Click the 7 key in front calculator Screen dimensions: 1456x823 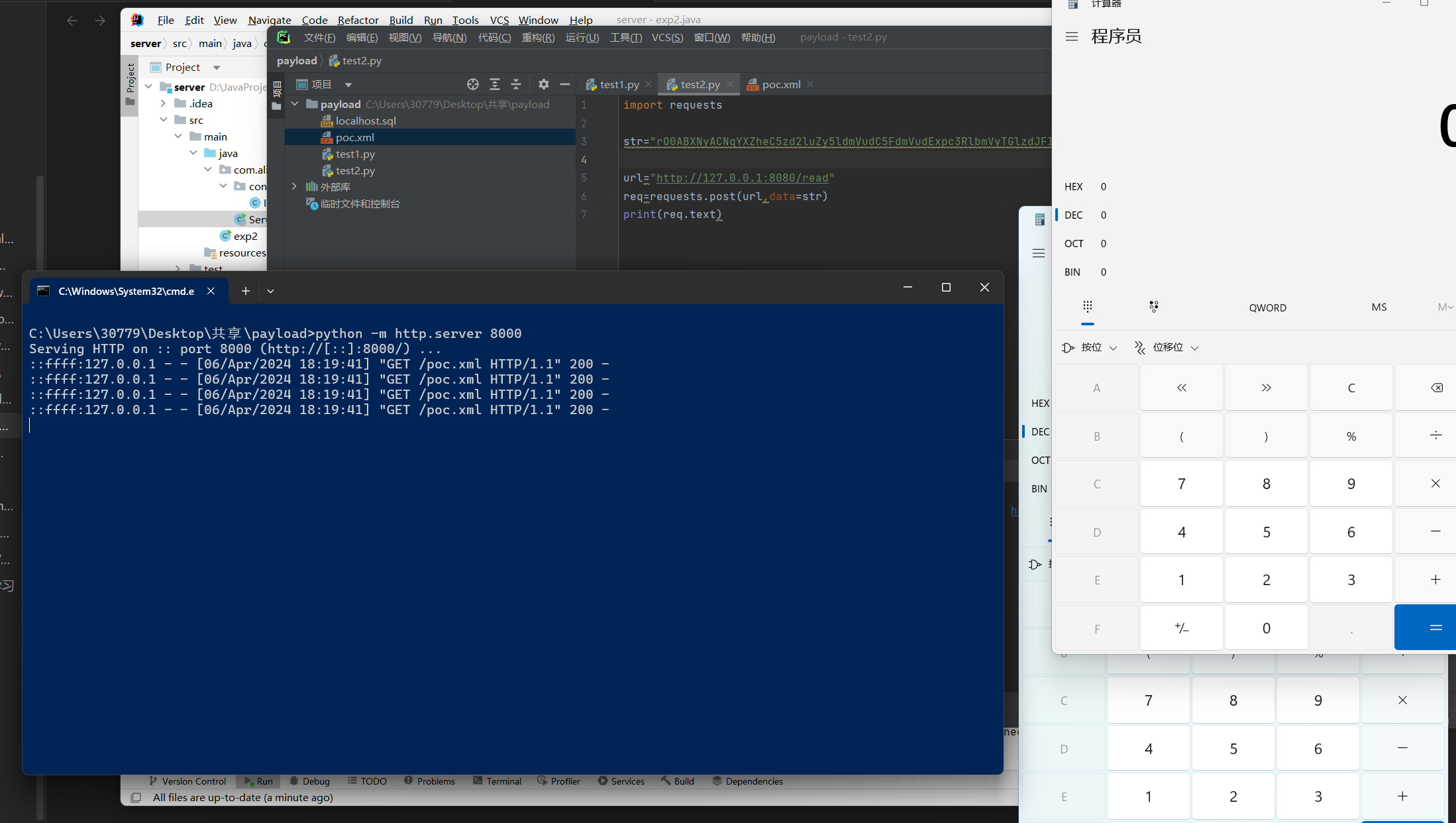point(1182,484)
